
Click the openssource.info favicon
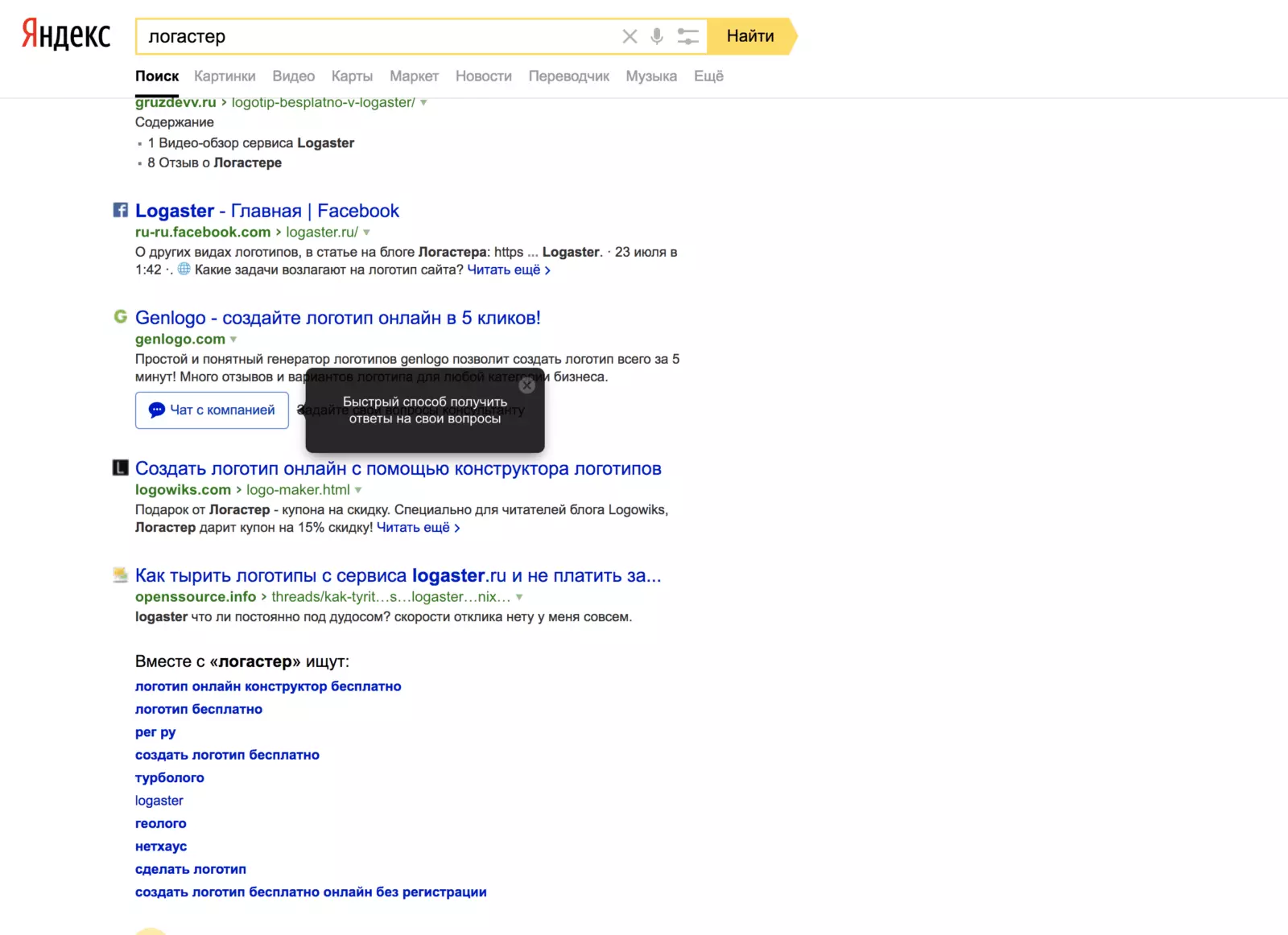pos(120,575)
